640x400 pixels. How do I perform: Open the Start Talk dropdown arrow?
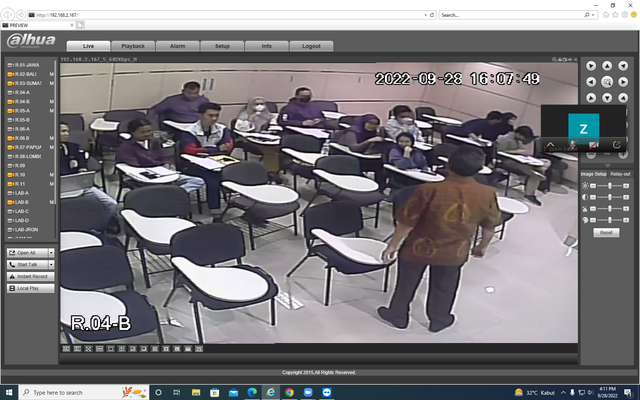pos(51,264)
